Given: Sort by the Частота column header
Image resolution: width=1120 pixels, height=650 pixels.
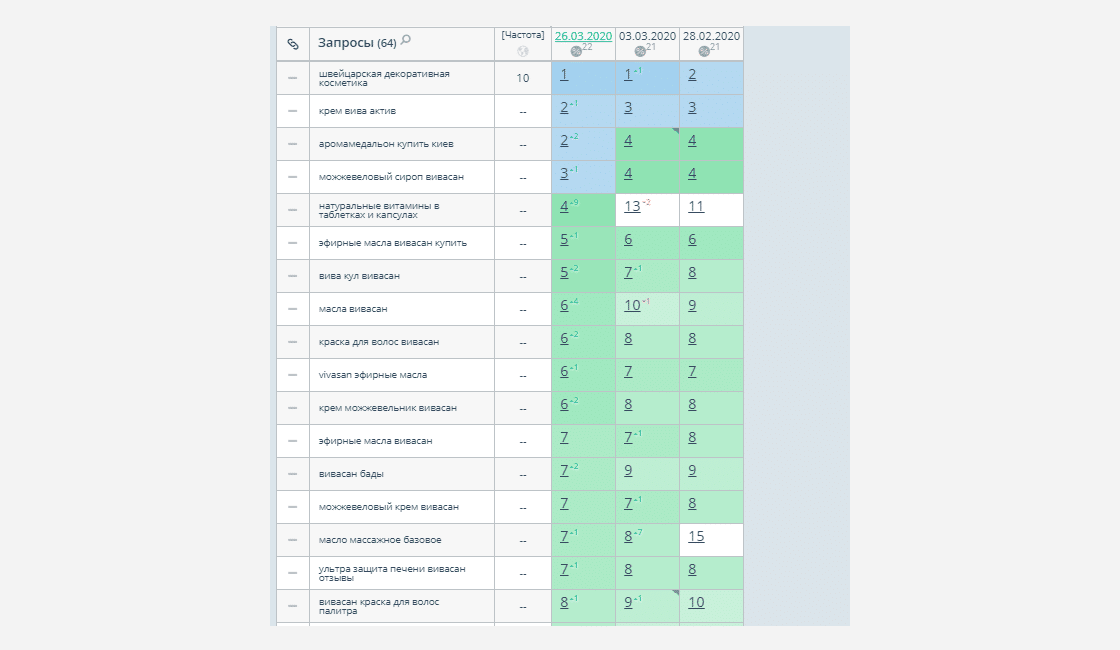Looking at the screenshot, I should (523, 35).
